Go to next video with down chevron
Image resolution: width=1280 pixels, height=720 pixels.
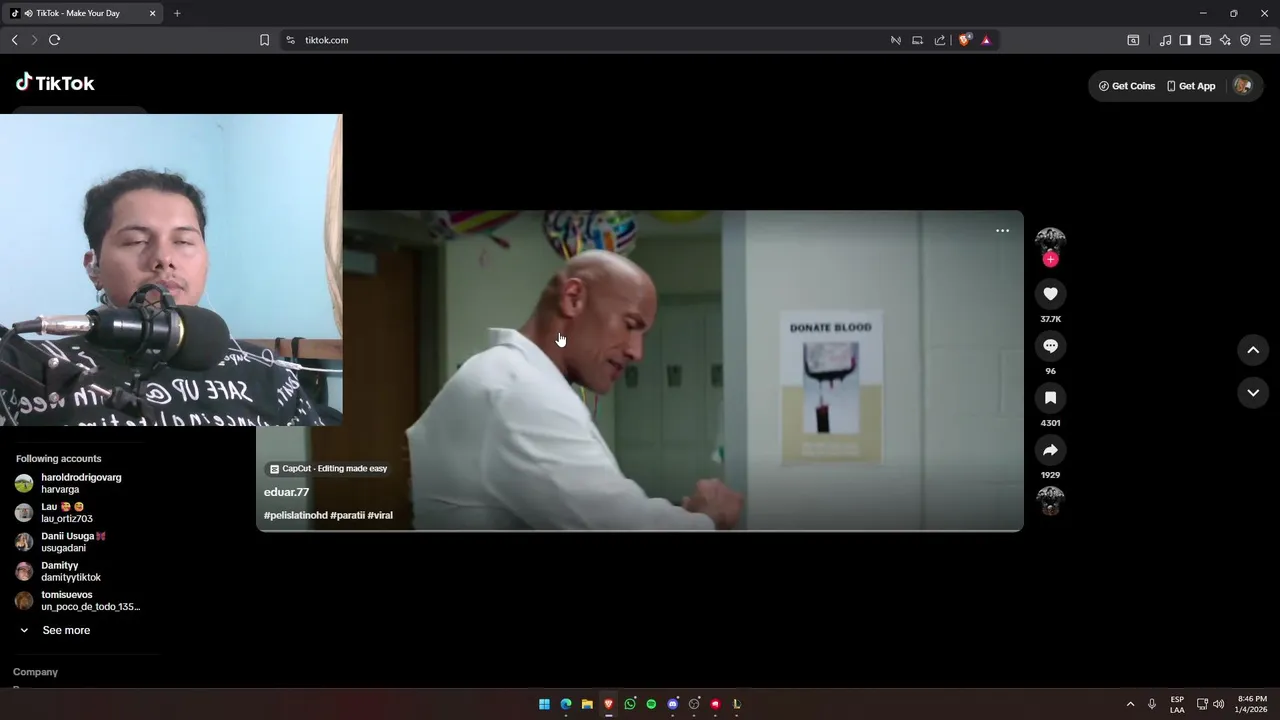(1253, 393)
